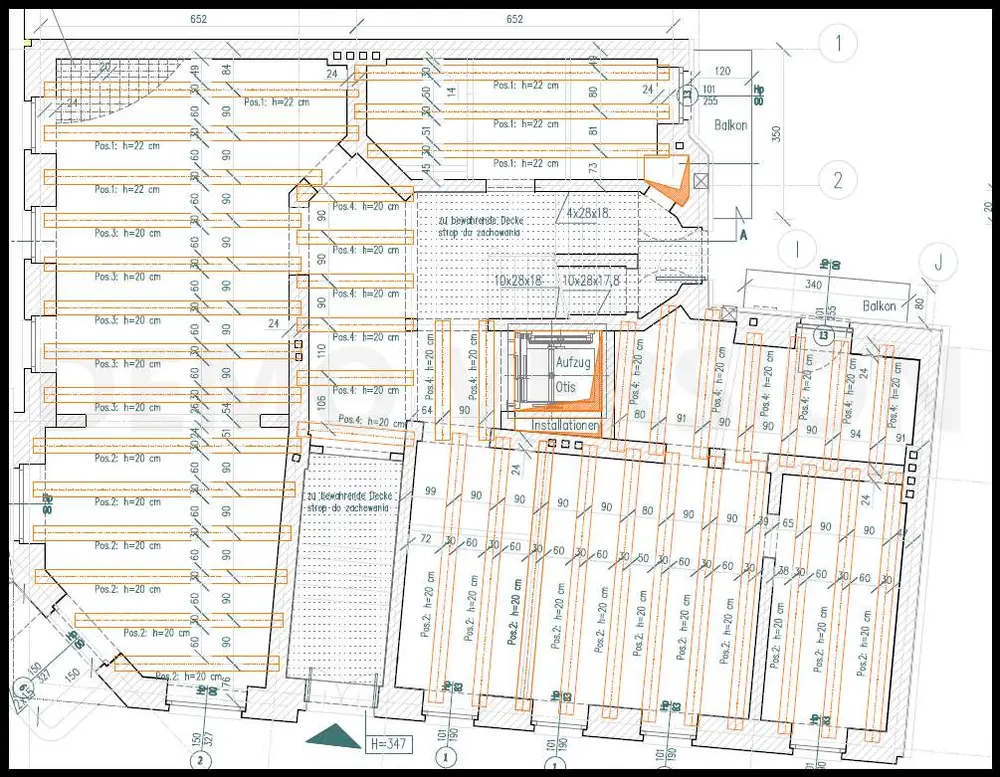1000x777 pixels.
Task: Select the circled 13 marker beside the 120 dimension
Action: point(687,95)
